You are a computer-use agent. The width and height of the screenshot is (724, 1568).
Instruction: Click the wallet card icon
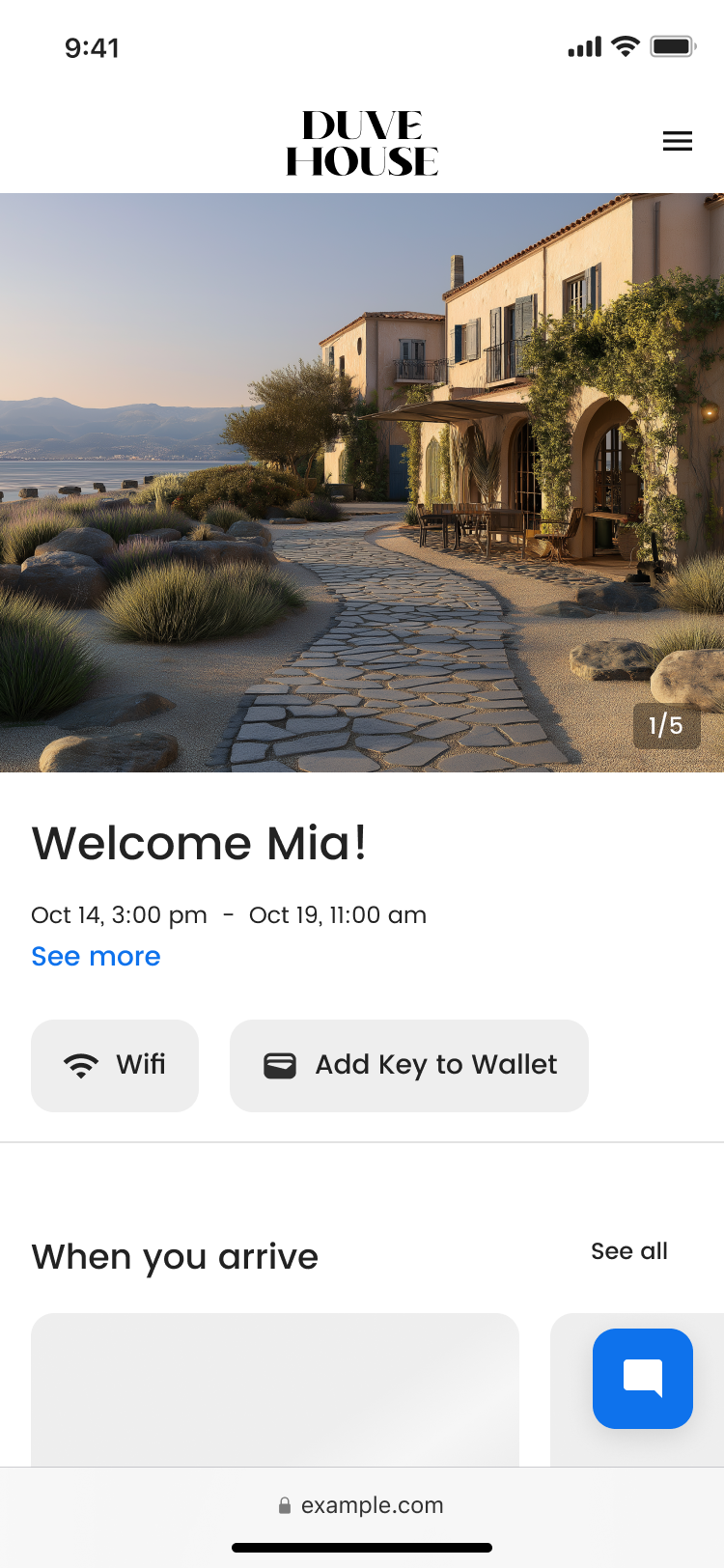[x=280, y=1065]
